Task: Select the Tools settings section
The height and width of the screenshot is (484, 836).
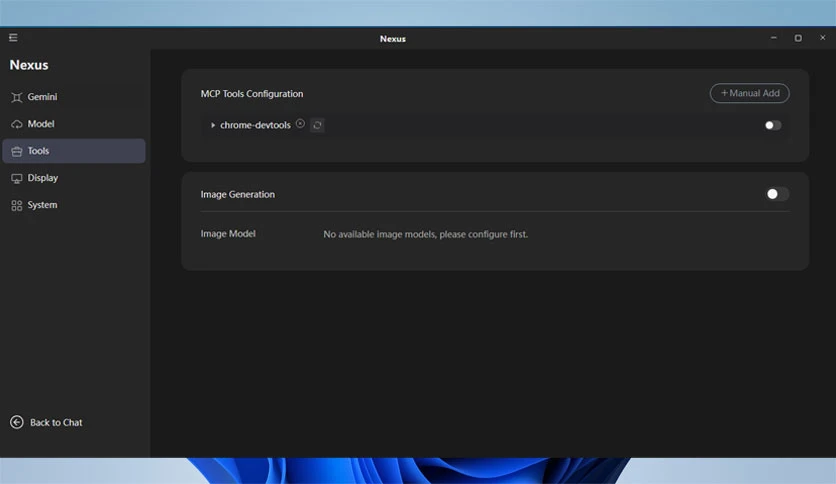Action: pos(74,151)
